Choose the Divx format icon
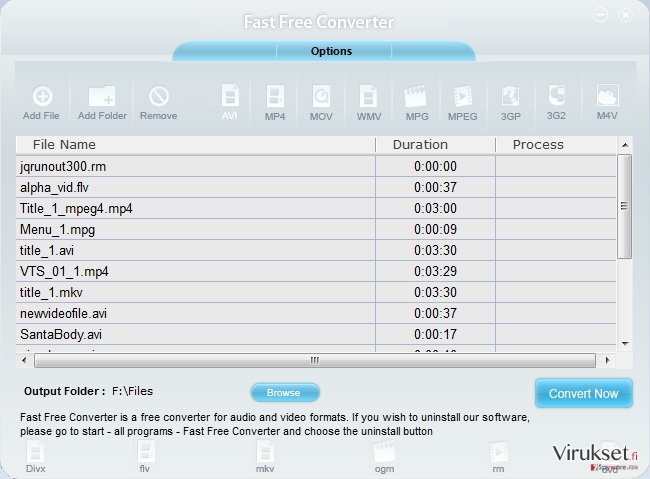 point(36,452)
